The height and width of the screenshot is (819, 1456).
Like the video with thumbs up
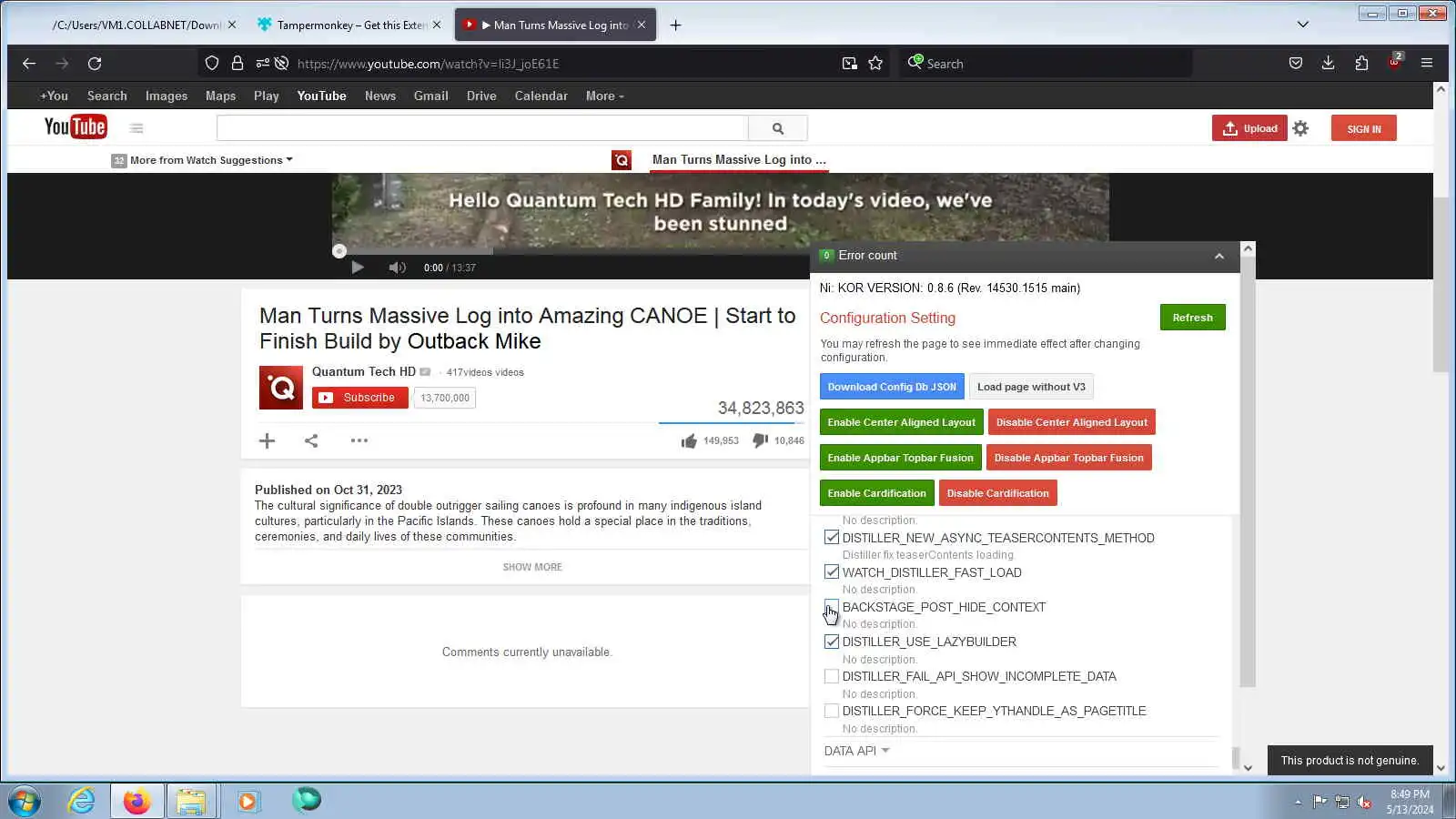pos(689,440)
